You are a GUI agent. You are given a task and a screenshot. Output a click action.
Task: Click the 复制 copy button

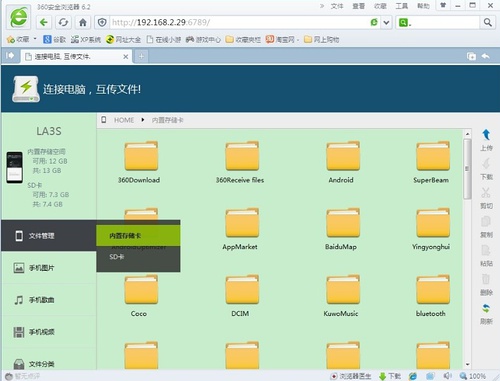point(486,227)
